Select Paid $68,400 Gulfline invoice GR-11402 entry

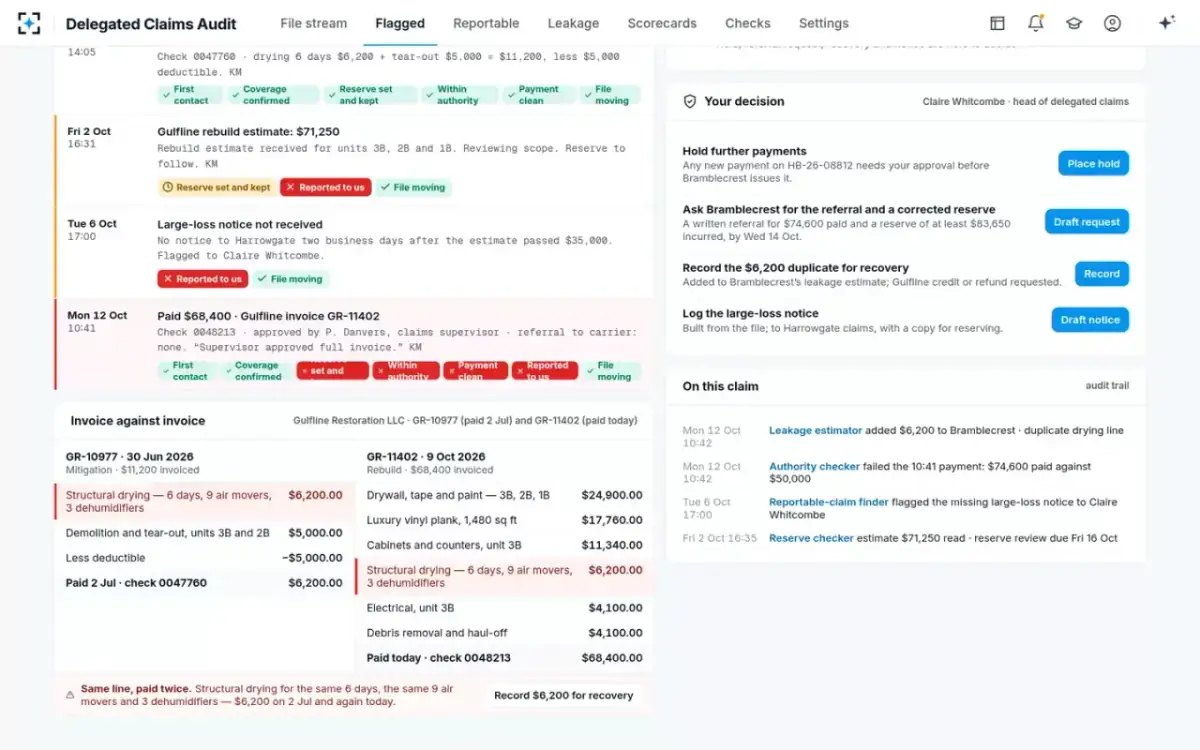[355, 344]
